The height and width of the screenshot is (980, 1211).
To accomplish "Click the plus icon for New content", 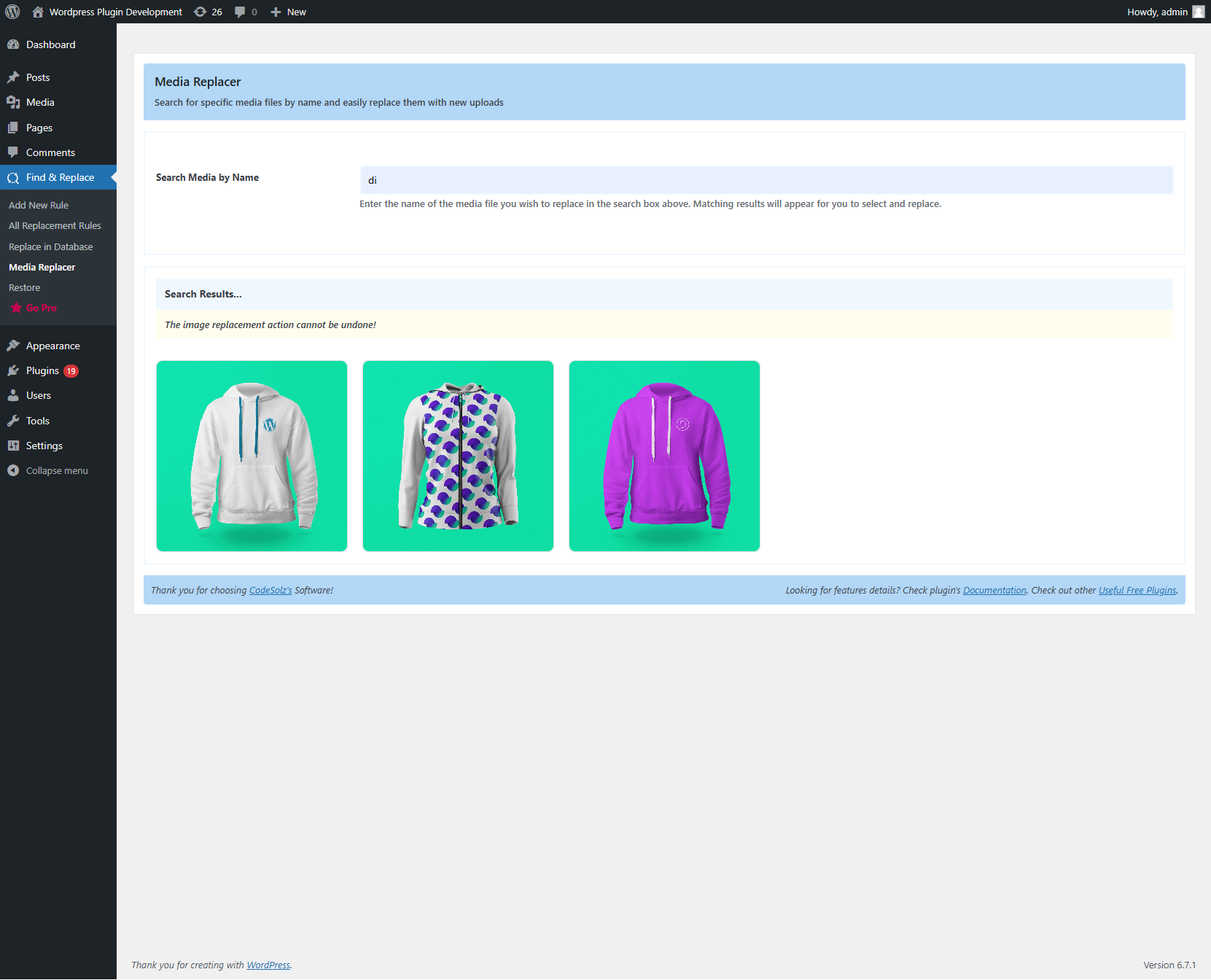I will (276, 12).
